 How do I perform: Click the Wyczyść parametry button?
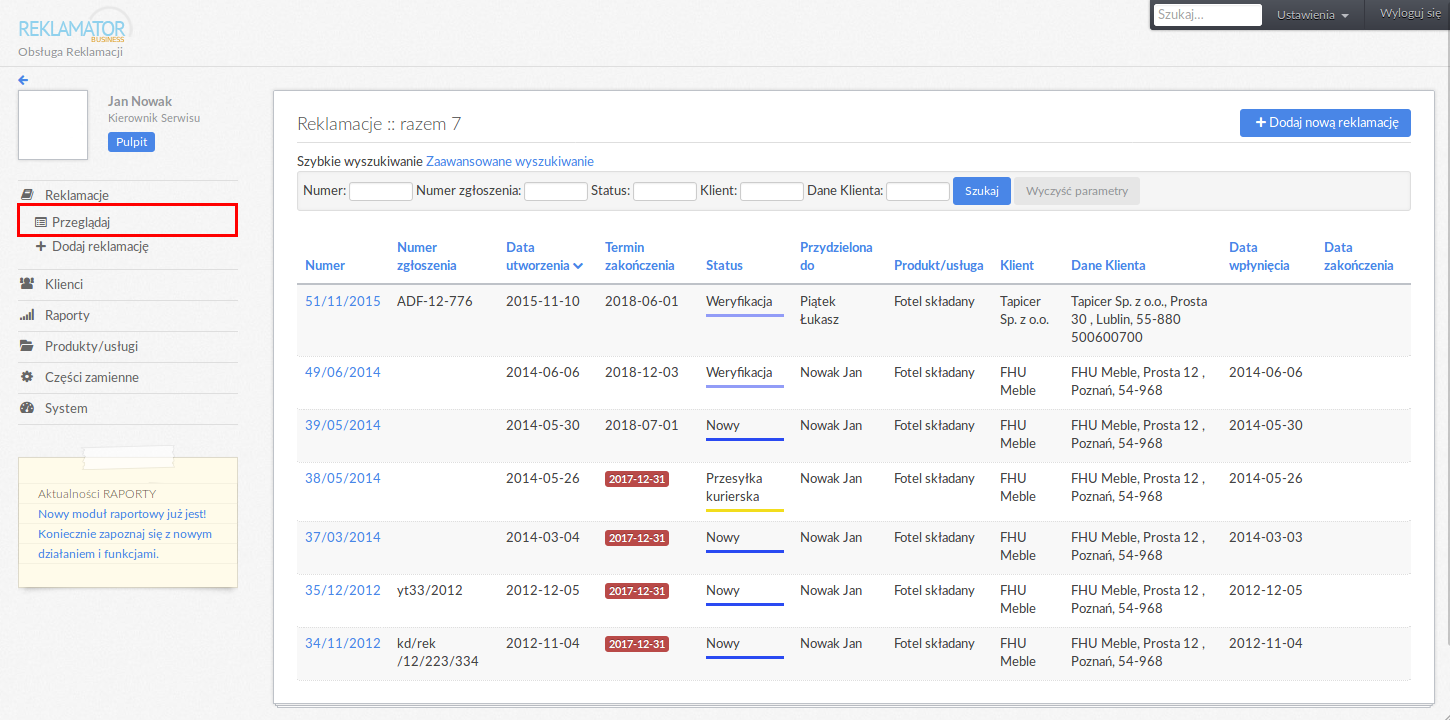(1077, 191)
